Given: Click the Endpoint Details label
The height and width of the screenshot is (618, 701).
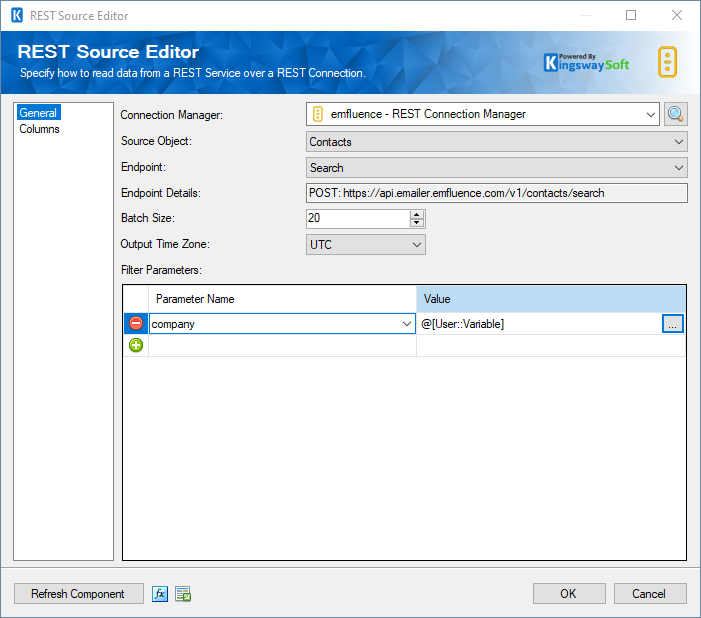Looking at the screenshot, I should 161,193.
